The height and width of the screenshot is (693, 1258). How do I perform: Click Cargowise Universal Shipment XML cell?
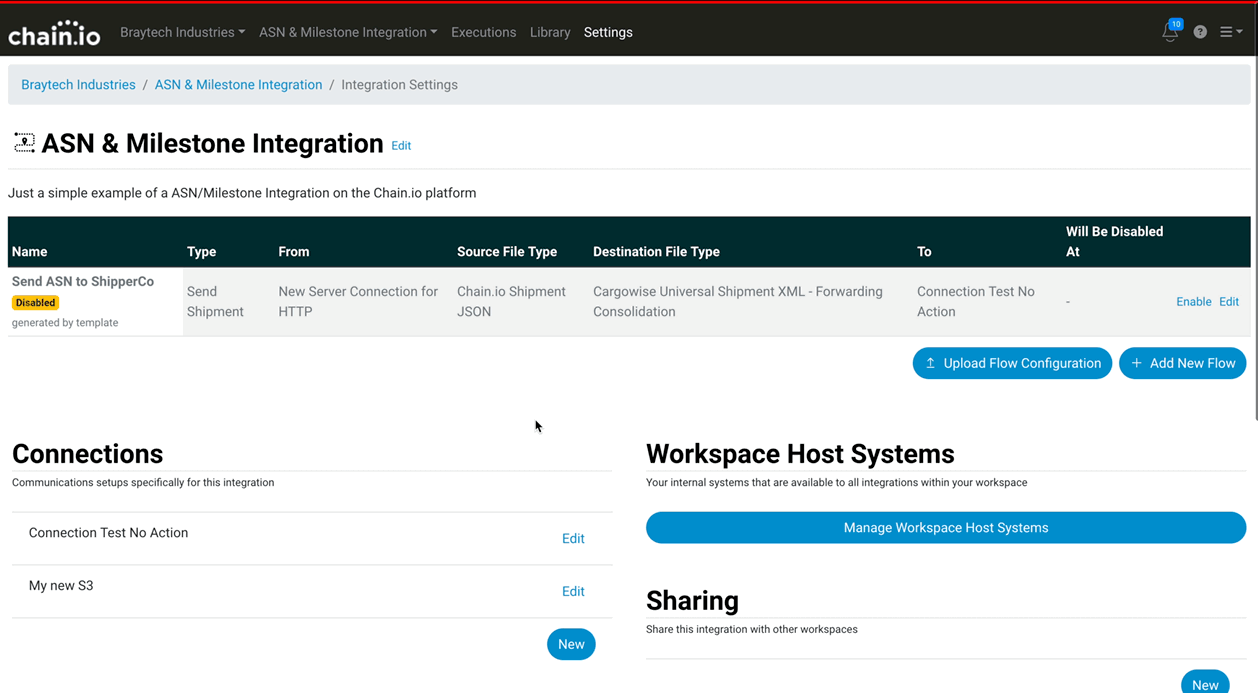coord(738,302)
